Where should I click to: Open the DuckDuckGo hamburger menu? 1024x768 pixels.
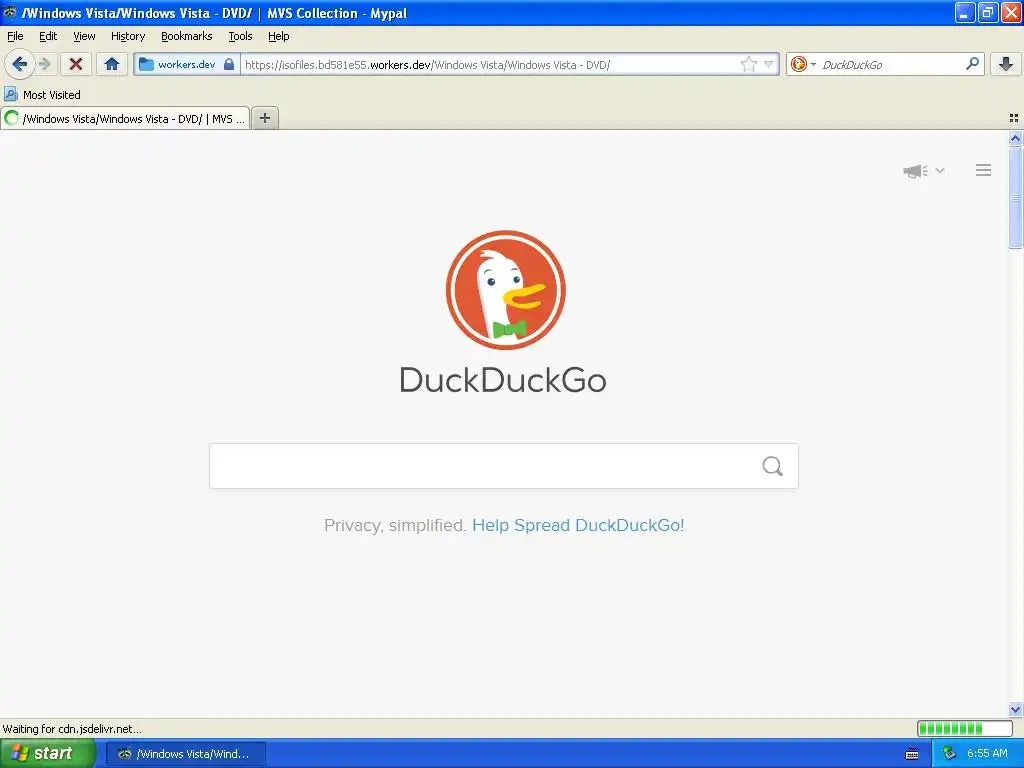coord(984,170)
